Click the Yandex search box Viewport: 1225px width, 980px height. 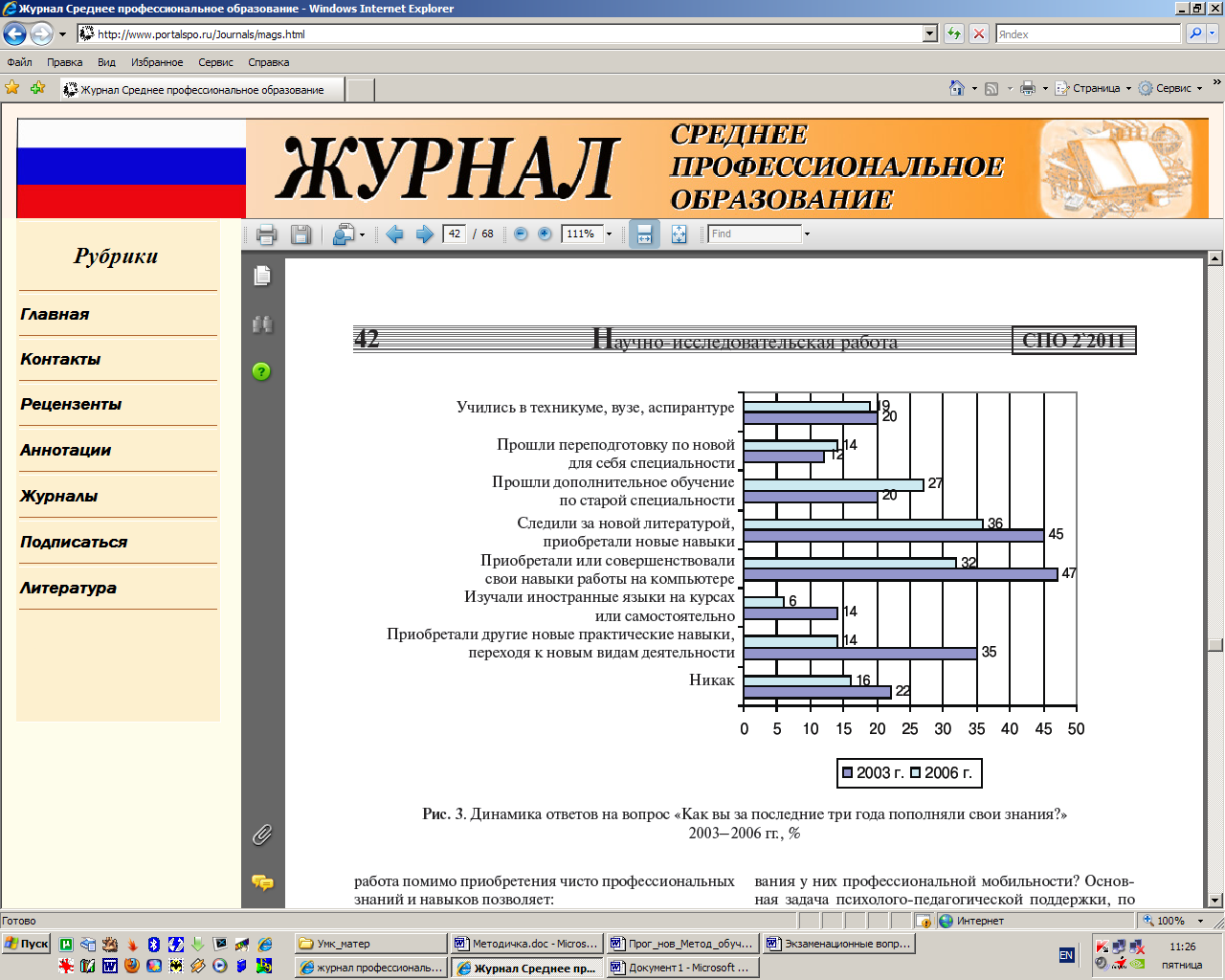pos(1088,33)
